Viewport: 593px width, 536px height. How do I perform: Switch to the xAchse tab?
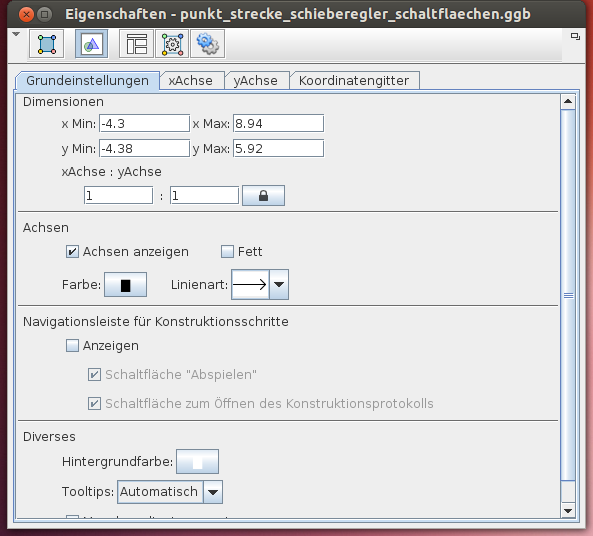click(191, 81)
